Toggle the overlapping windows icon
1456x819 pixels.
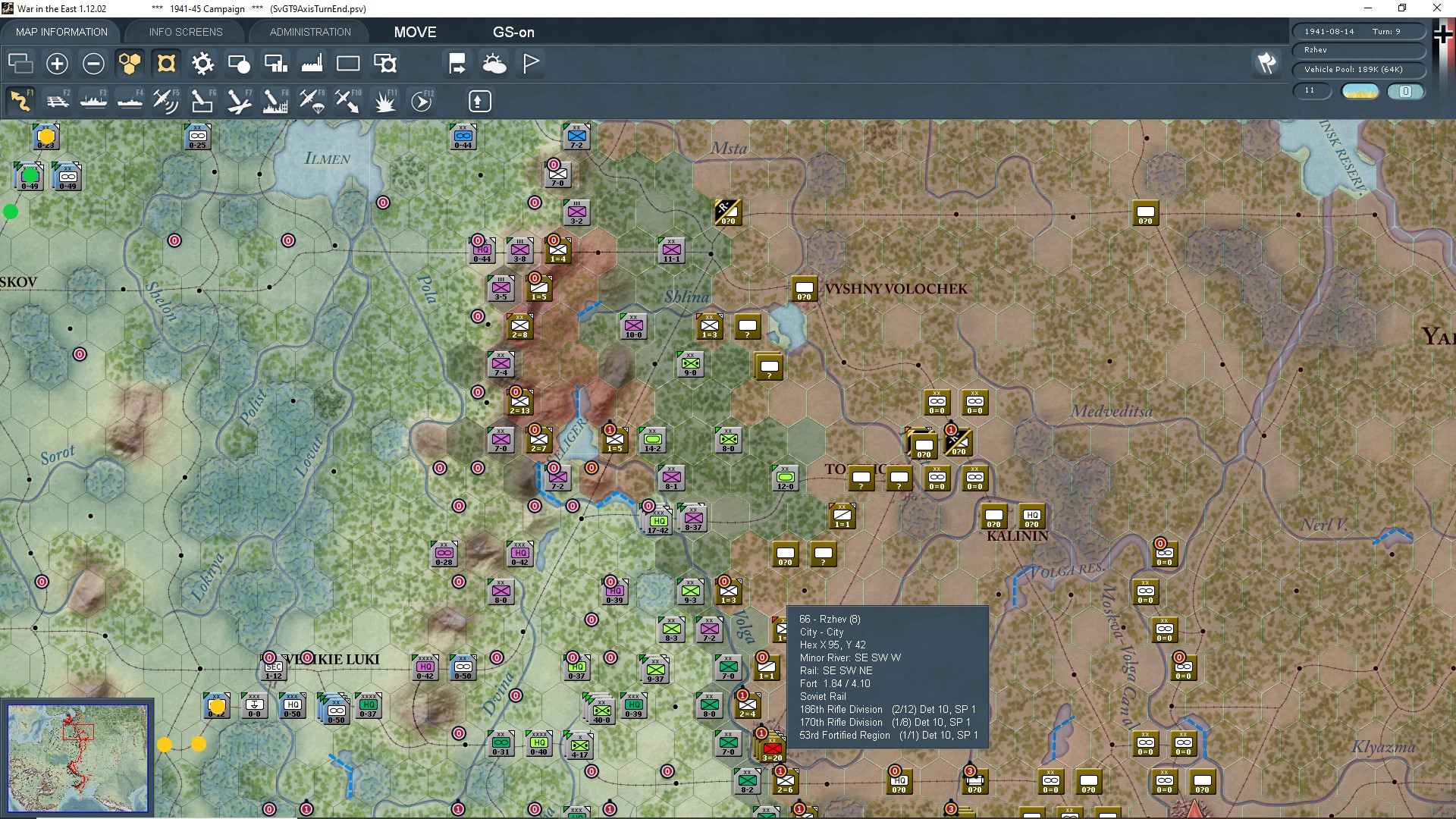[20, 64]
